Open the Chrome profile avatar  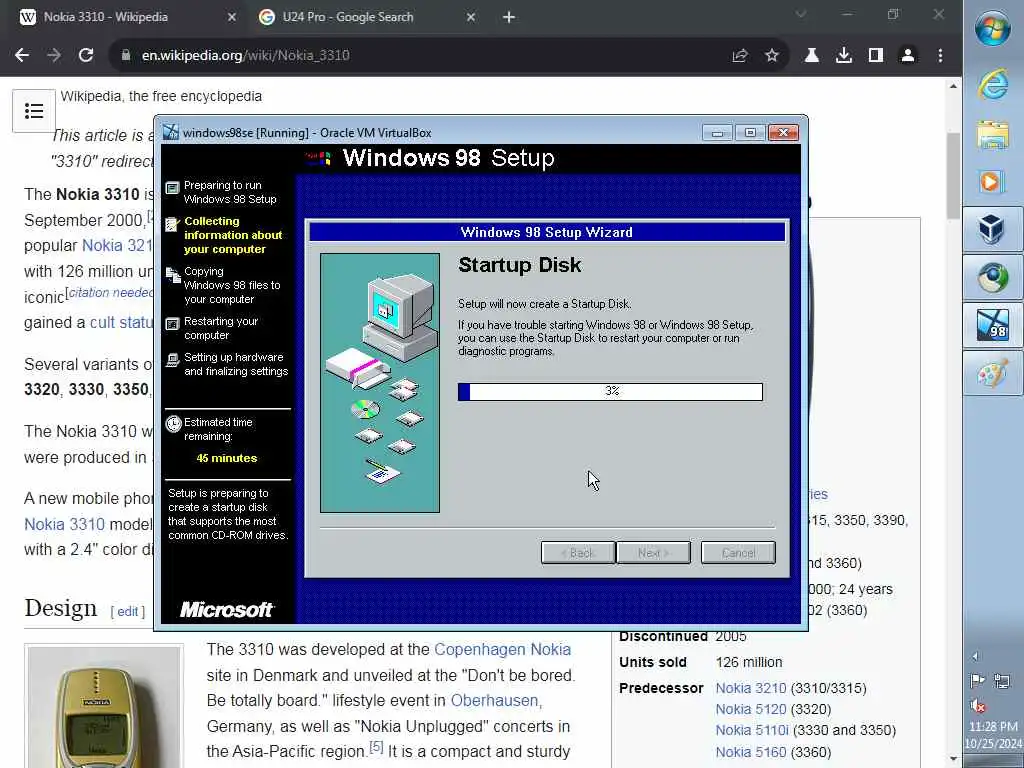pyautogui.click(x=908, y=56)
